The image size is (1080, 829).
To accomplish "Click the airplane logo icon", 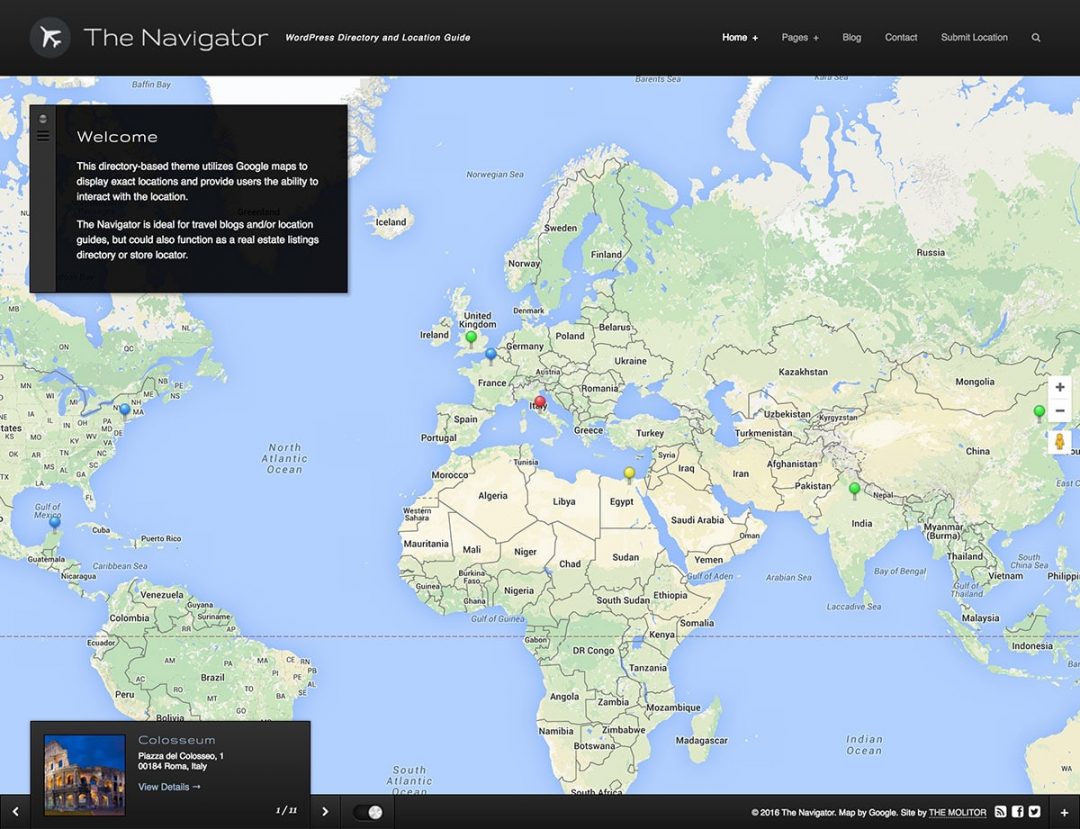I will 50,38.
